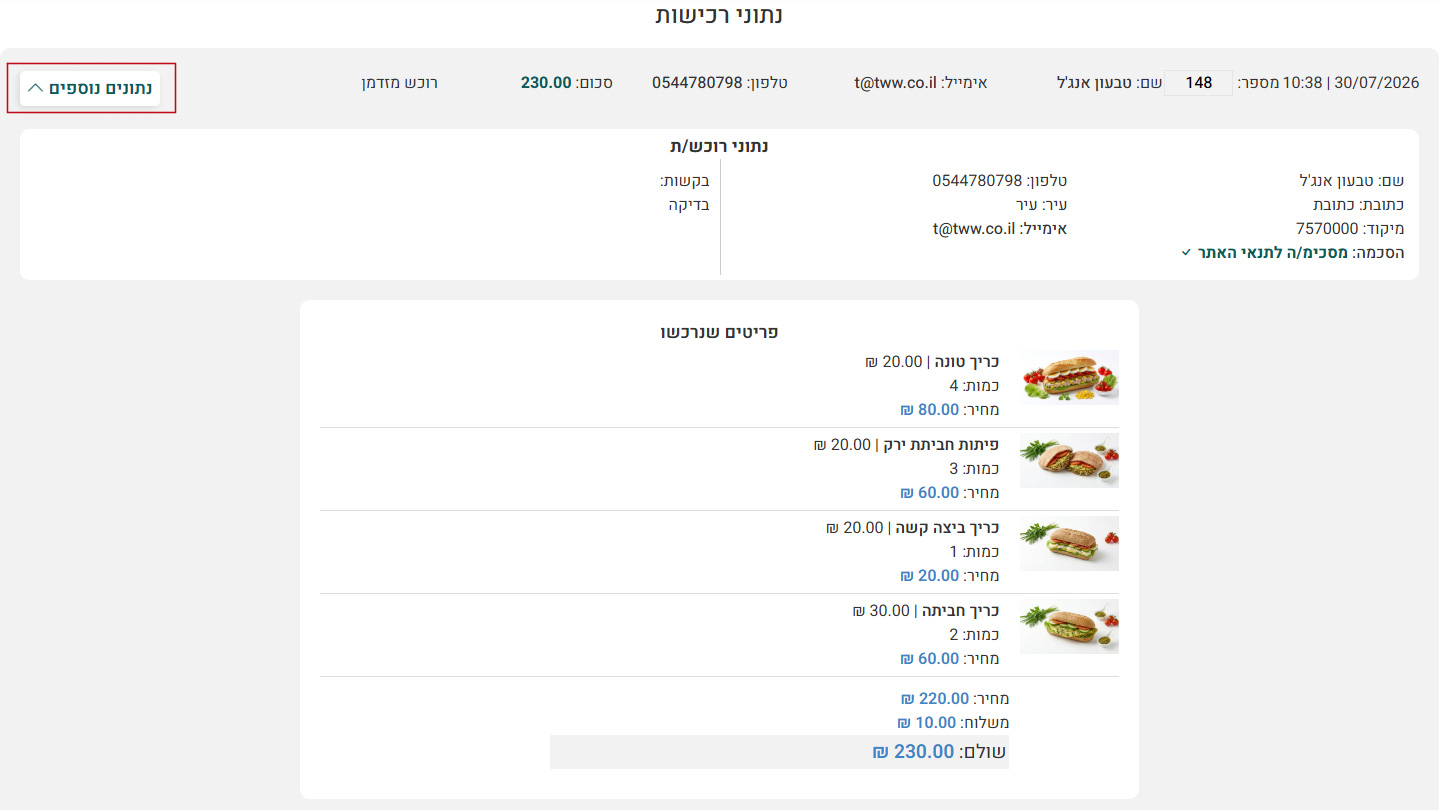The image size is (1440, 810).
Task: Click the total paid 230.00 row
Action: [779, 752]
